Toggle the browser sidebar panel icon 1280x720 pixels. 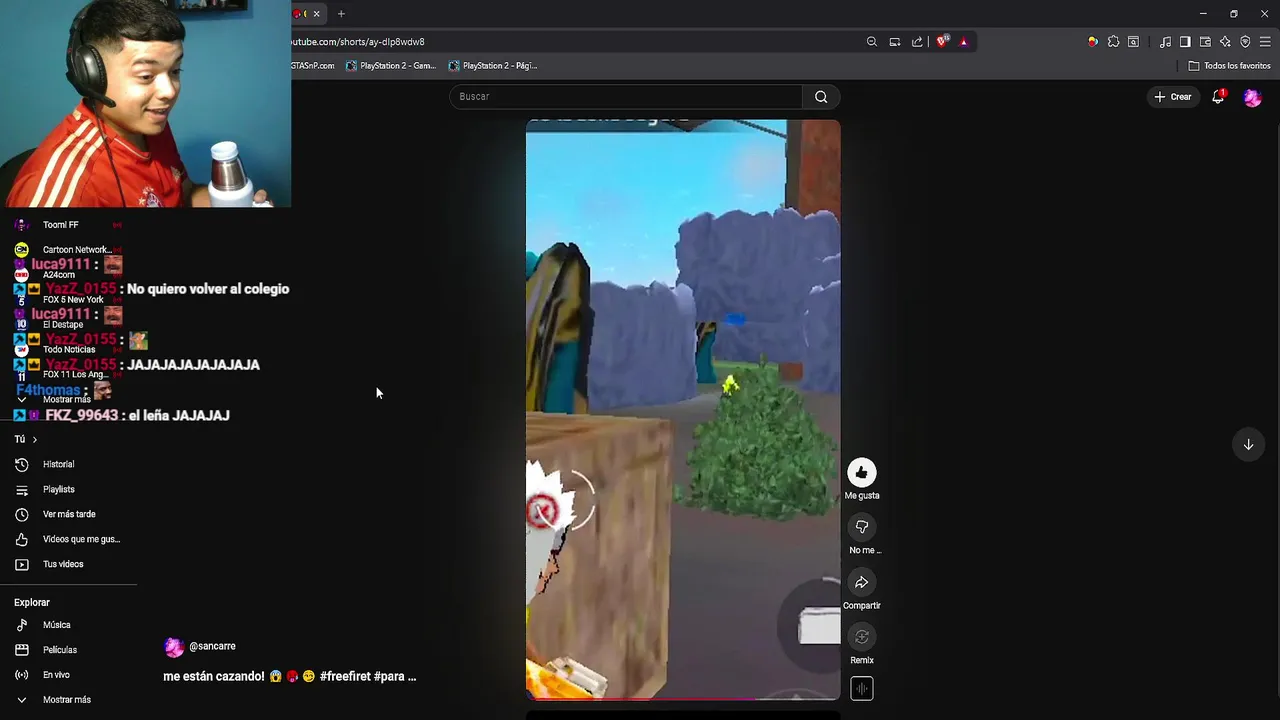[1185, 42]
